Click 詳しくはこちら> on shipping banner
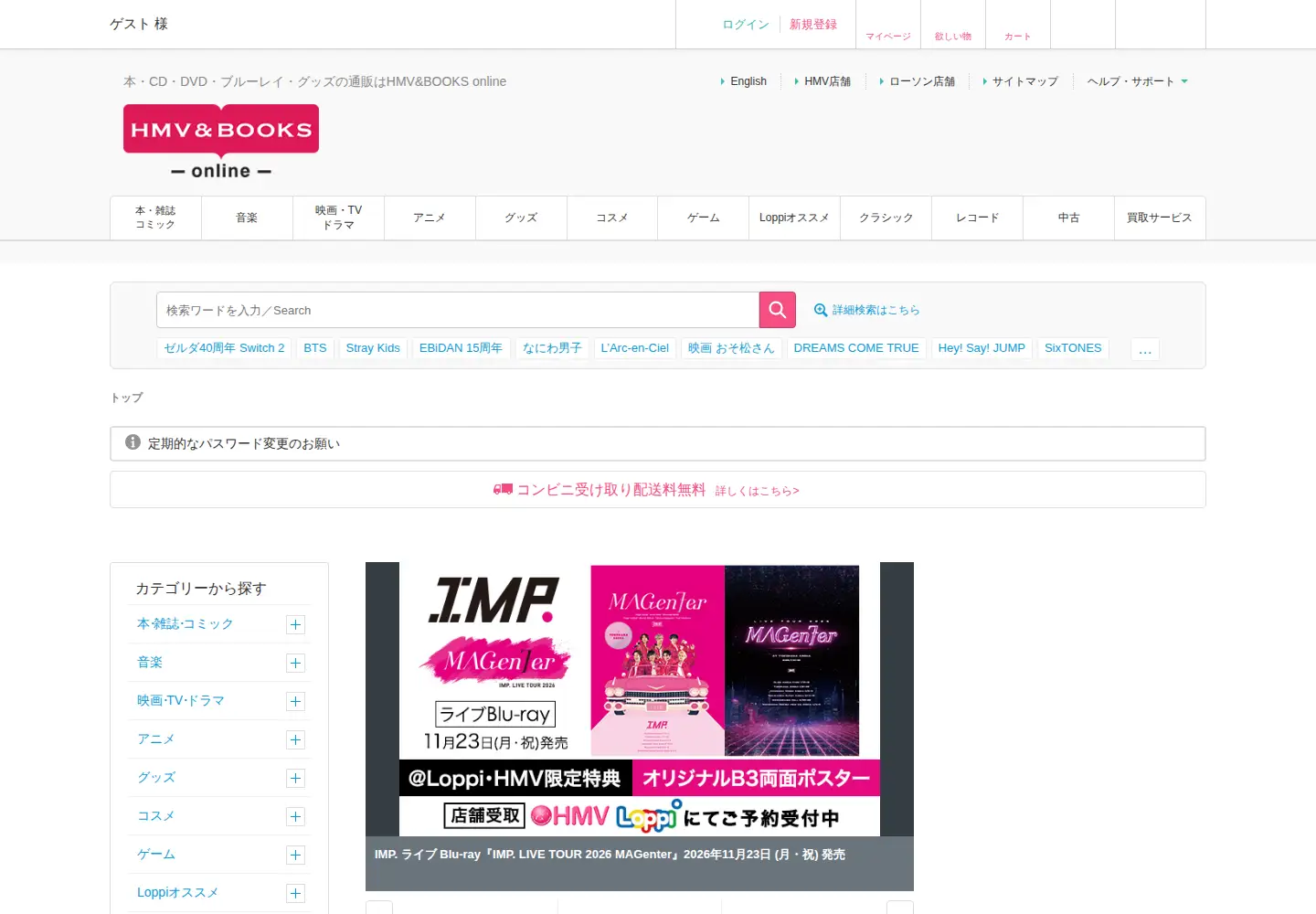The width and height of the screenshot is (1316, 914). coord(757,491)
